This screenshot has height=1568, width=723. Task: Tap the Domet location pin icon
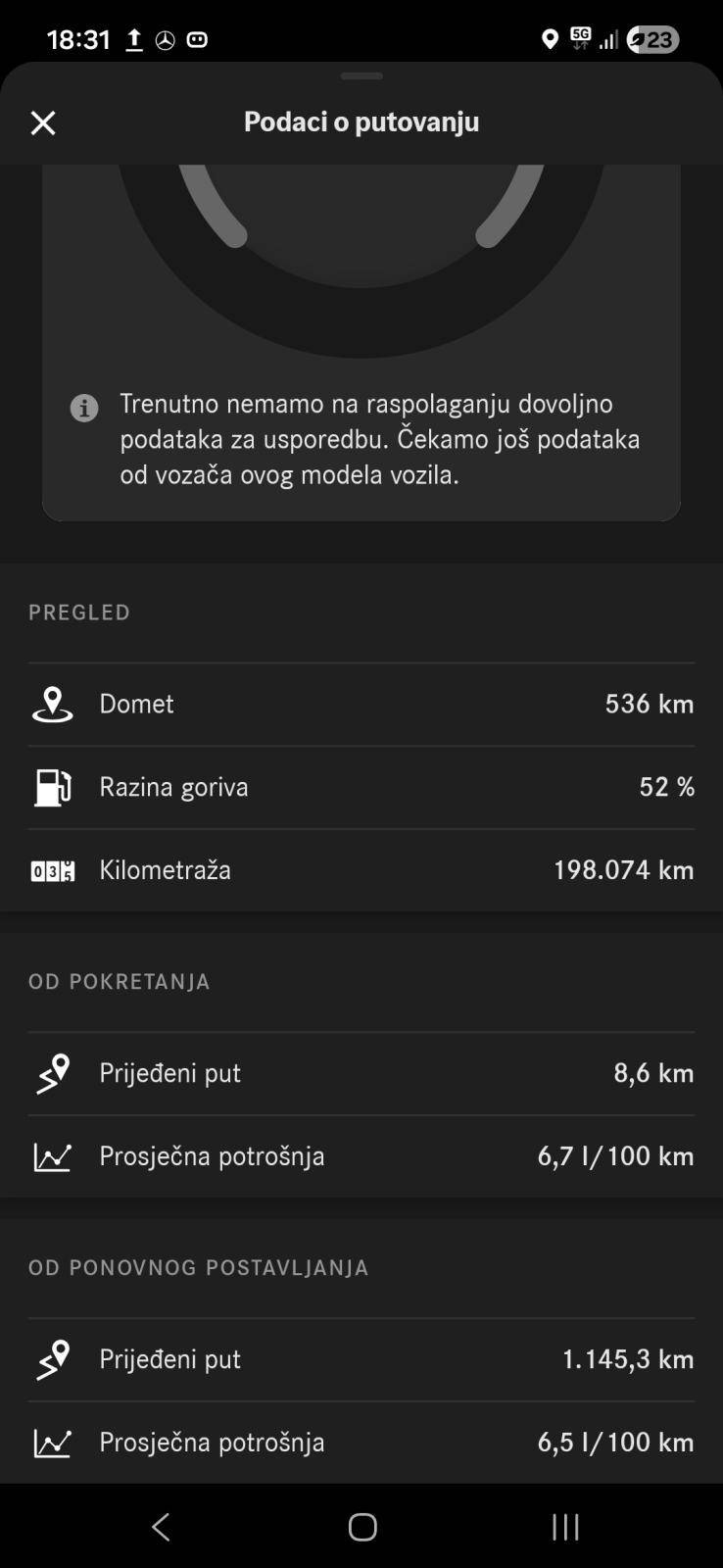pyautogui.click(x=53, y=705)
